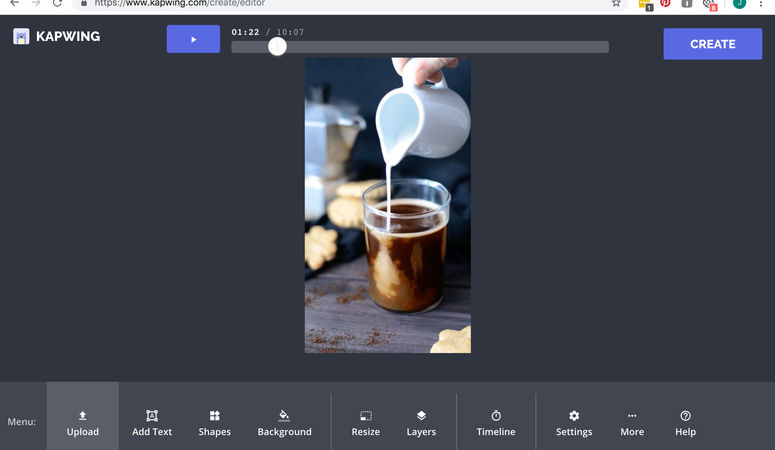Open the Timeline tool
Viewport: 775px width, 450px height.
pyautogui.click(x=496, y=423)
